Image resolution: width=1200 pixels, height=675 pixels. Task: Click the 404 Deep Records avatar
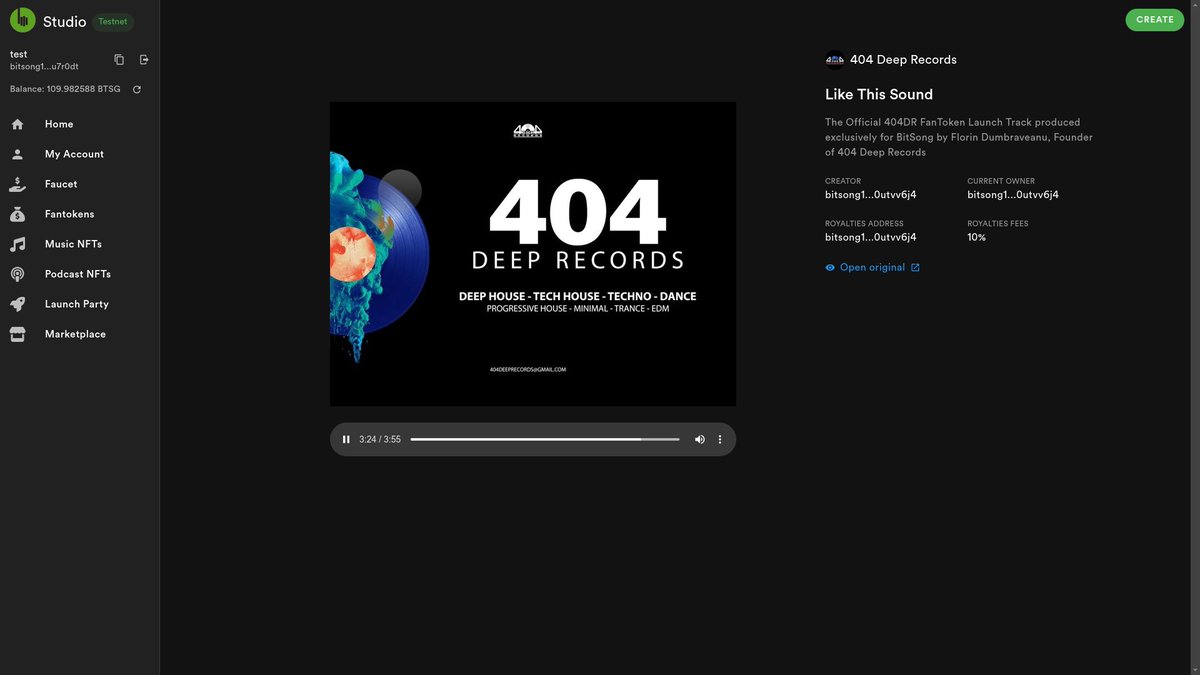click(835, 60)
